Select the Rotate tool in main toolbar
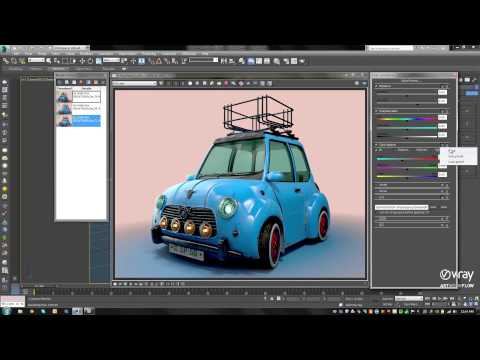480x360 pixels. 90,61
